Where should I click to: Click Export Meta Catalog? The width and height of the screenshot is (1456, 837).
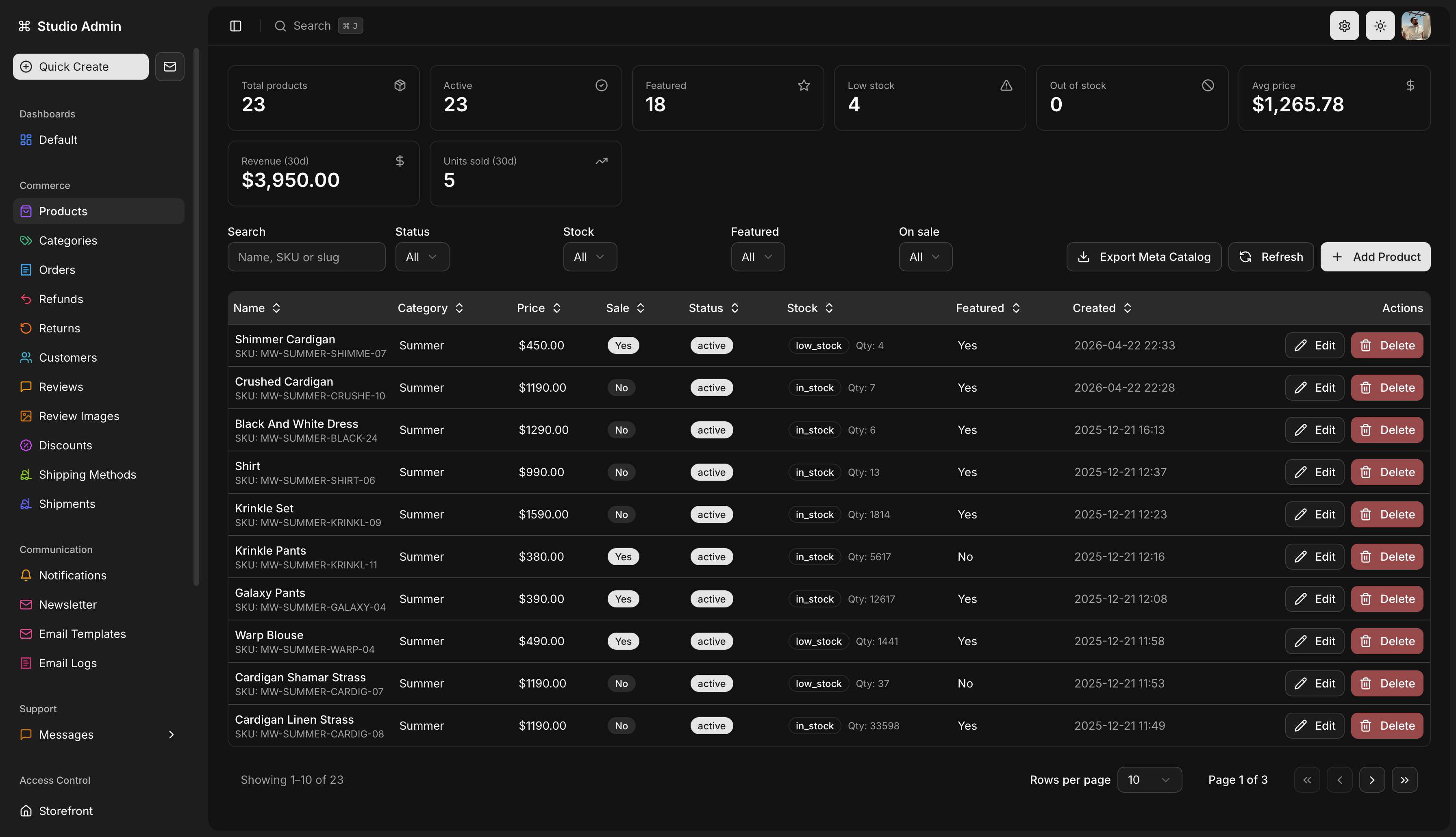click(x=1144, y=257)
